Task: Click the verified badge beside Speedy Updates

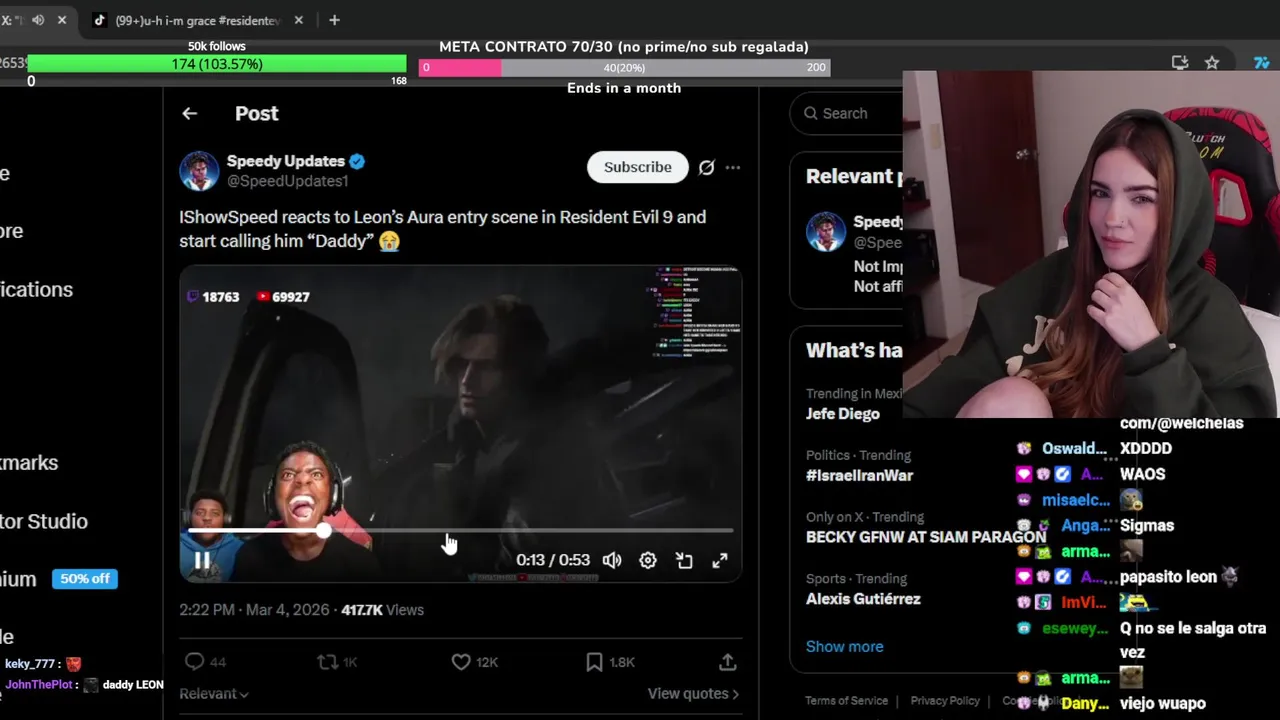Action: 357,161
